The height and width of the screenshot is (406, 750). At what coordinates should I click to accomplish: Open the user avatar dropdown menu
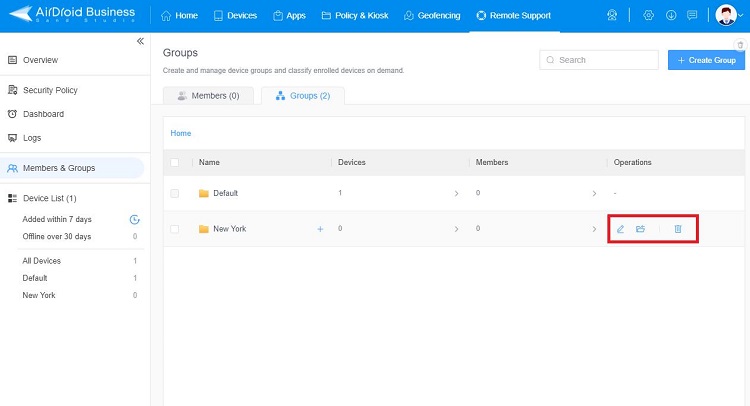click(728, 16)
